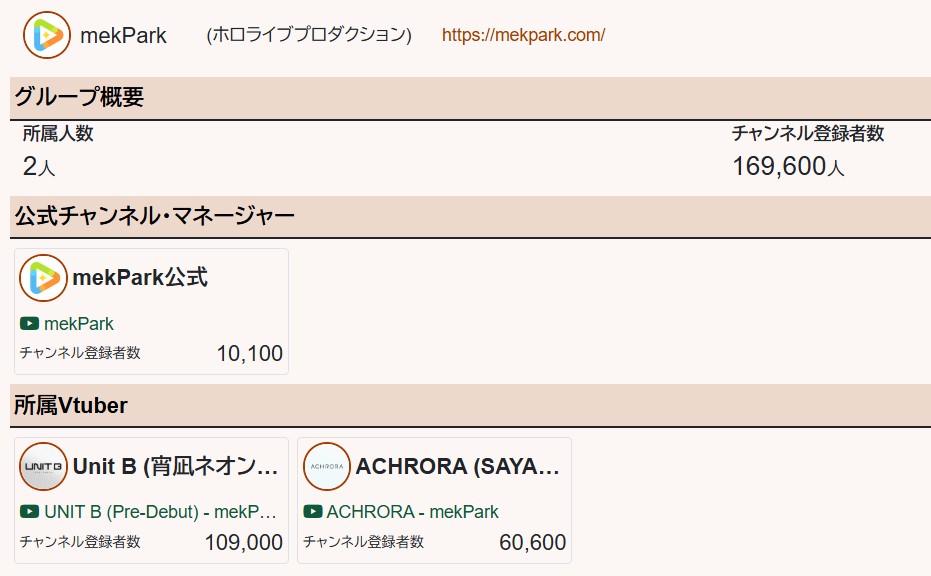Image resolution: width=931 pixels, height=576 pixels.
Task: Open the https://mekpark.com/ link
Action: point(523,35)
